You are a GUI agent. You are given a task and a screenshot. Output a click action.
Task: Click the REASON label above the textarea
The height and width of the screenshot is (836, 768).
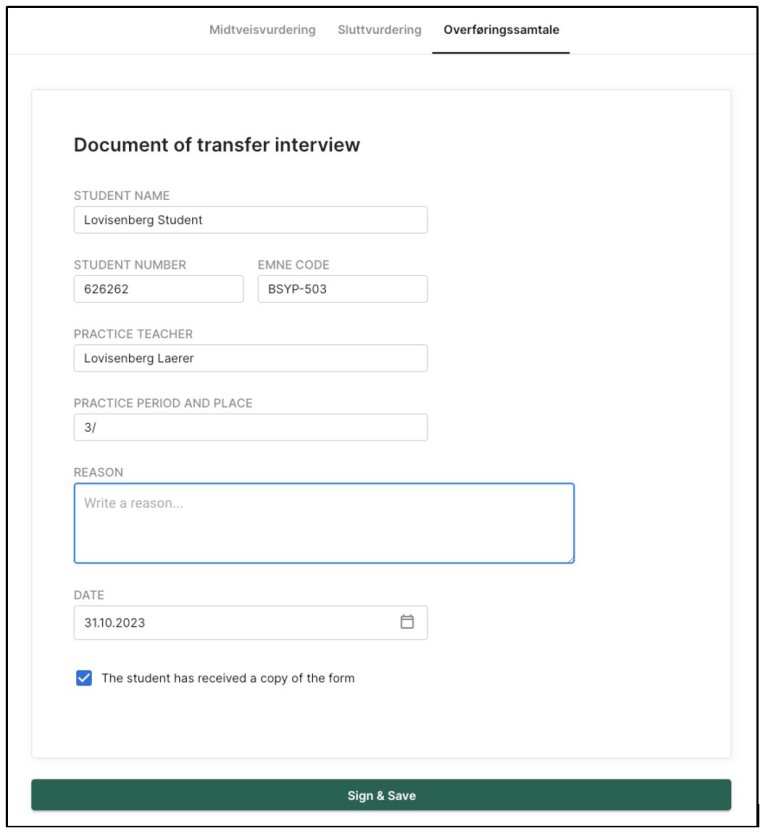pyautogui.click(x=99, y=472)
